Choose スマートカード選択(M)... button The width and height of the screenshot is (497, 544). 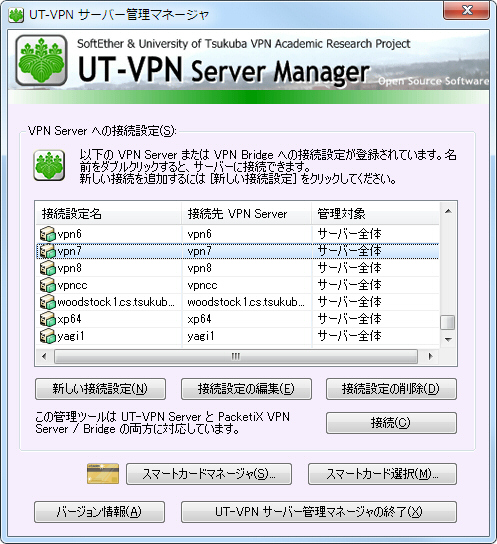pyautogui.click(x=382, y=474)
